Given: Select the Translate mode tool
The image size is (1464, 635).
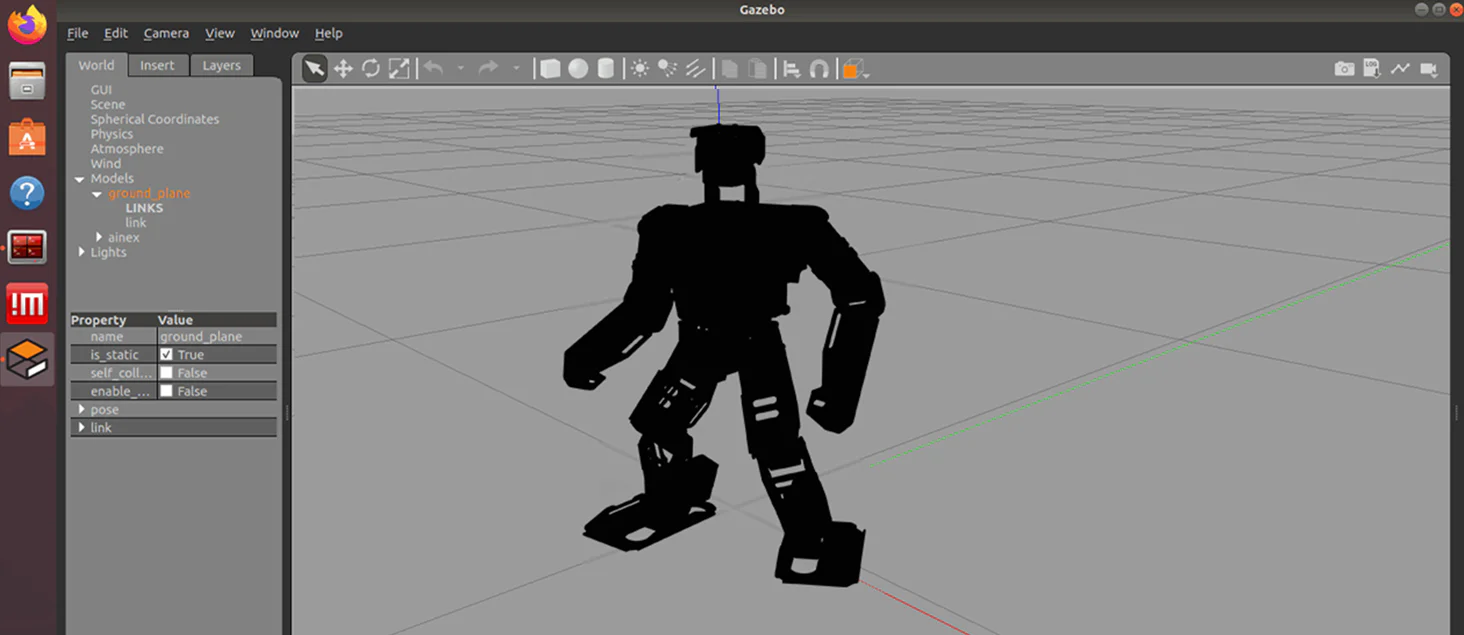Looking at the screenshot, I should click(x=343, y=68).
